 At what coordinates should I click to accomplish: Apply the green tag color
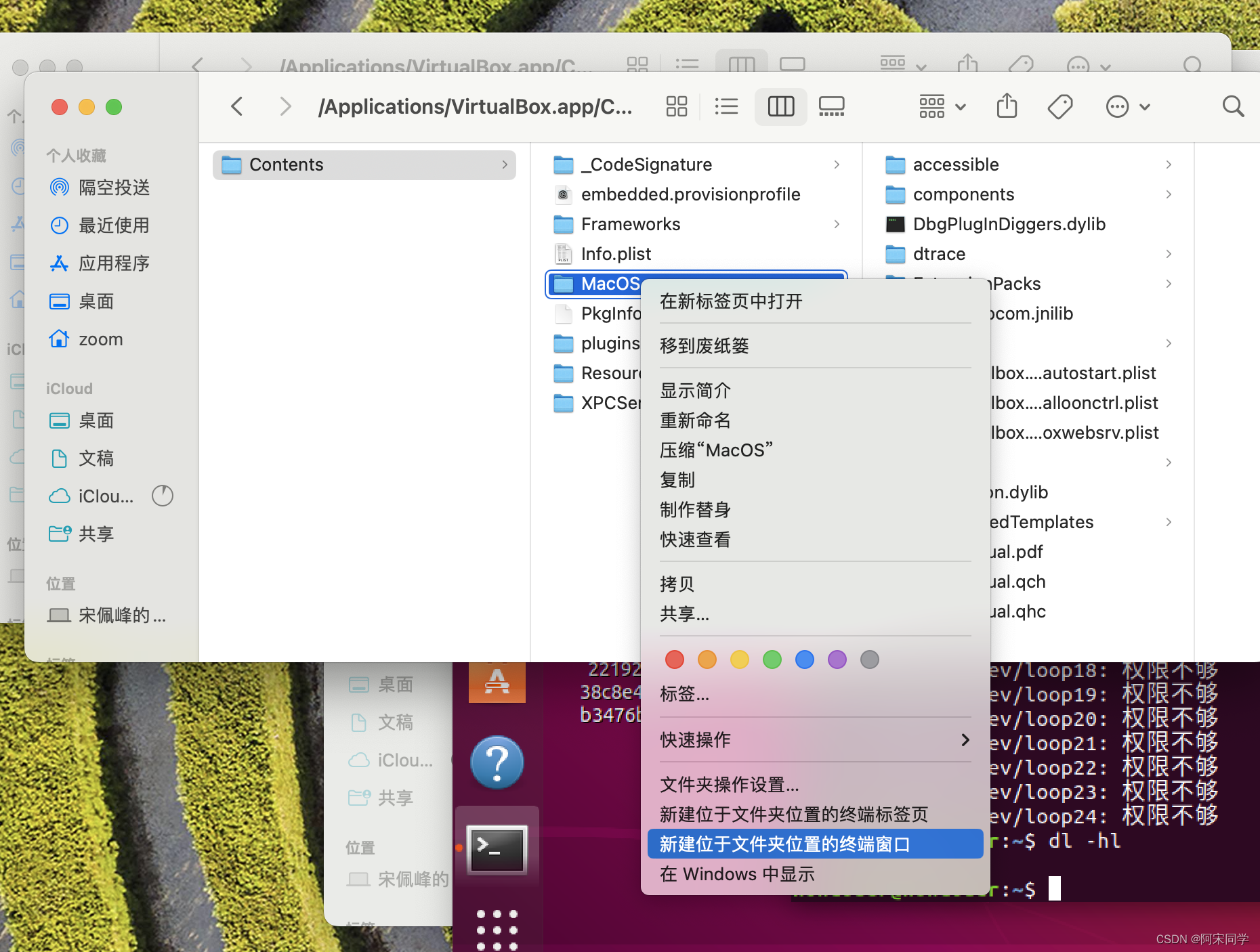click(x=772, y=659)
